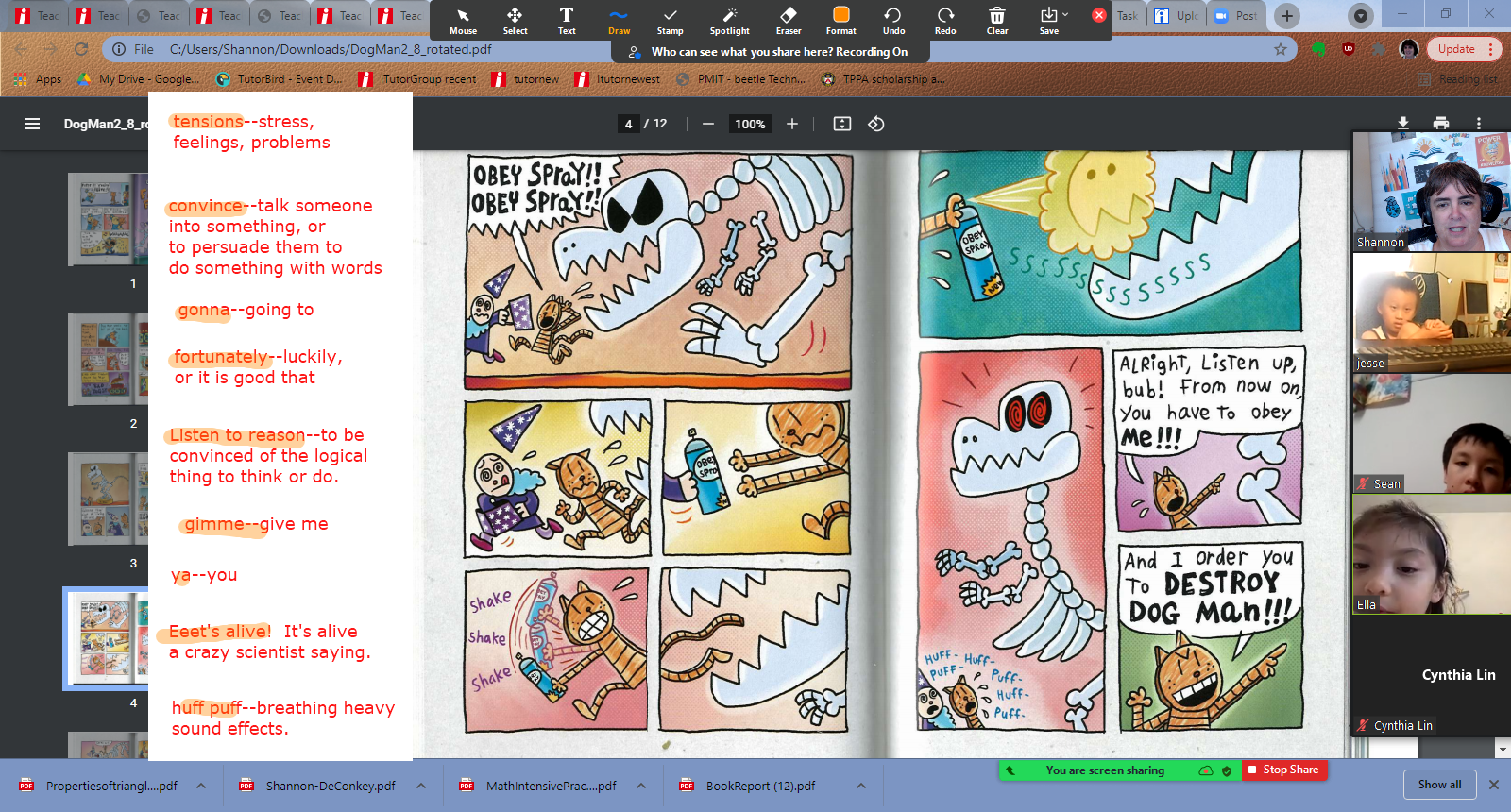Click the page number field showing 4
This screenshot has width=1511, height=812.
(628, 124)
